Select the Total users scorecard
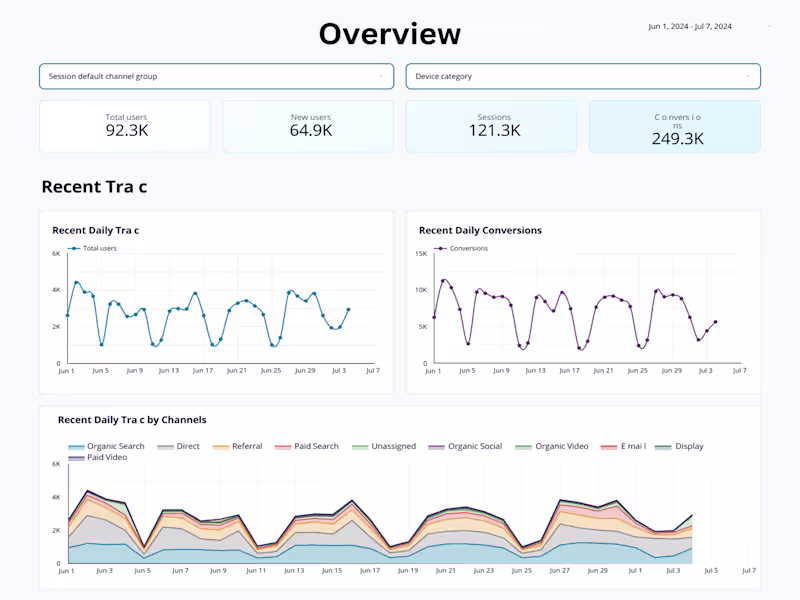This screenshot has width=800, height=600. 125,126
